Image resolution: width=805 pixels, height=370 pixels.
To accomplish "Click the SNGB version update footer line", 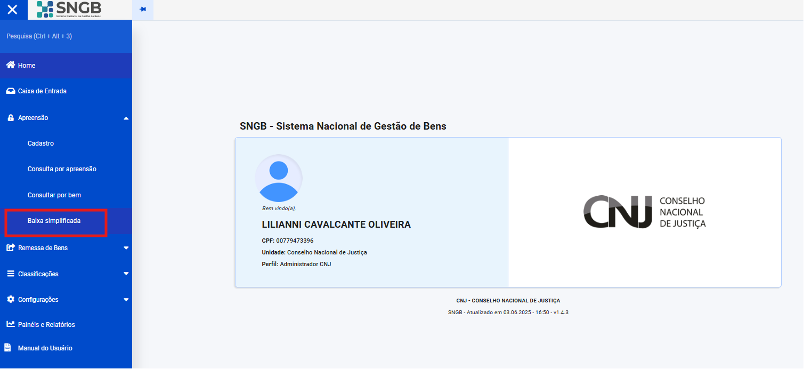I will tap(508, 312).
